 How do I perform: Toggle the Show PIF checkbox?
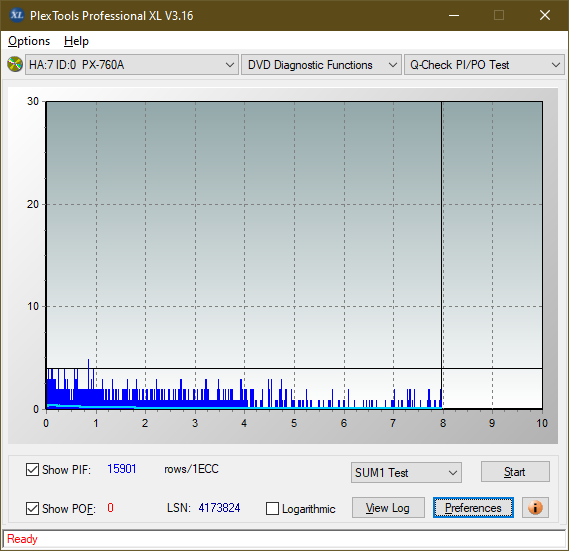32,469
